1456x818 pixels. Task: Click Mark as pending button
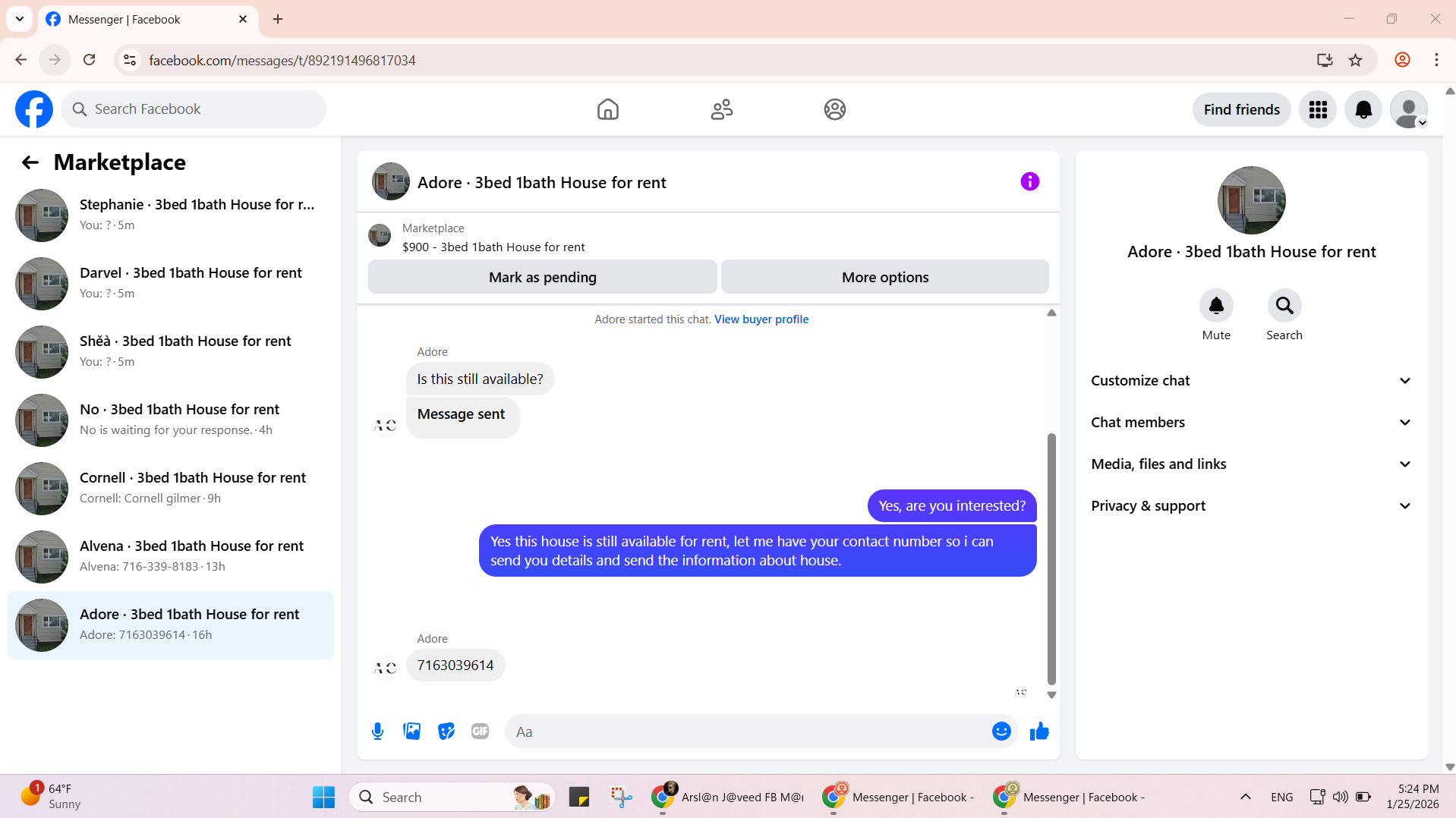coord(542,277)
